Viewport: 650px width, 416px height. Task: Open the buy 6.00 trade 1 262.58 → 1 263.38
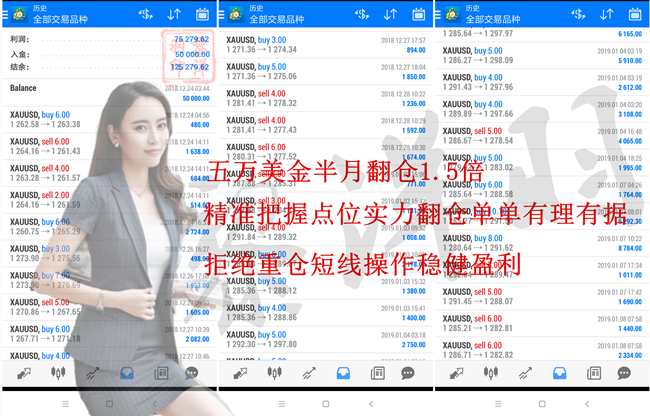pos(109,119)
